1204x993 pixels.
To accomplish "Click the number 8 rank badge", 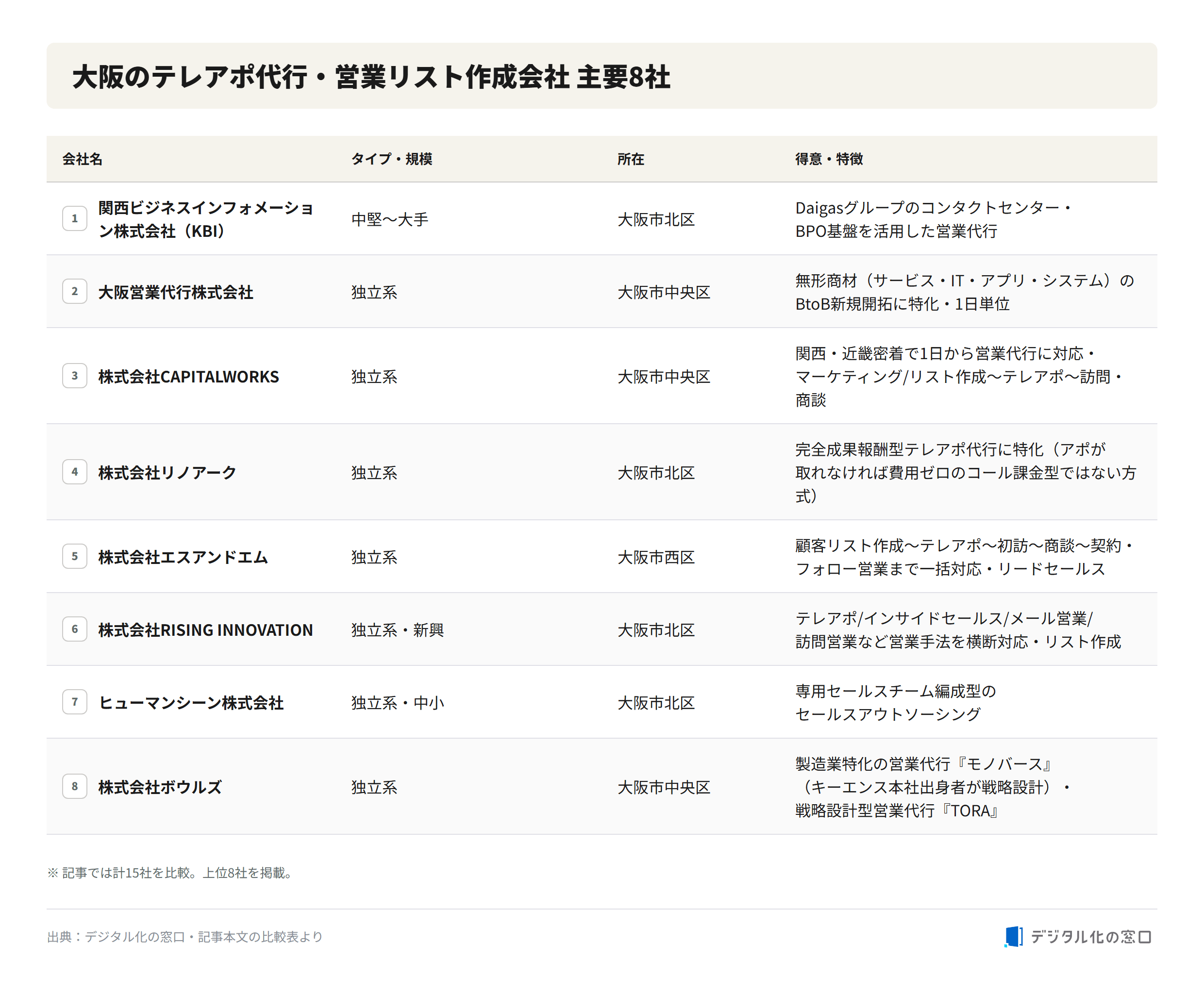I will coord(74,787).
